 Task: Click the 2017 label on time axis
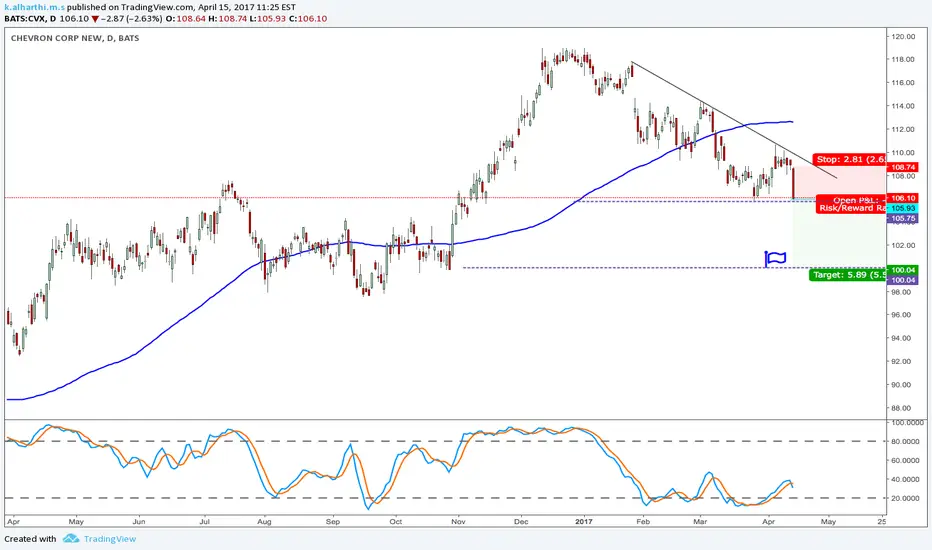(x=584, y=521)
